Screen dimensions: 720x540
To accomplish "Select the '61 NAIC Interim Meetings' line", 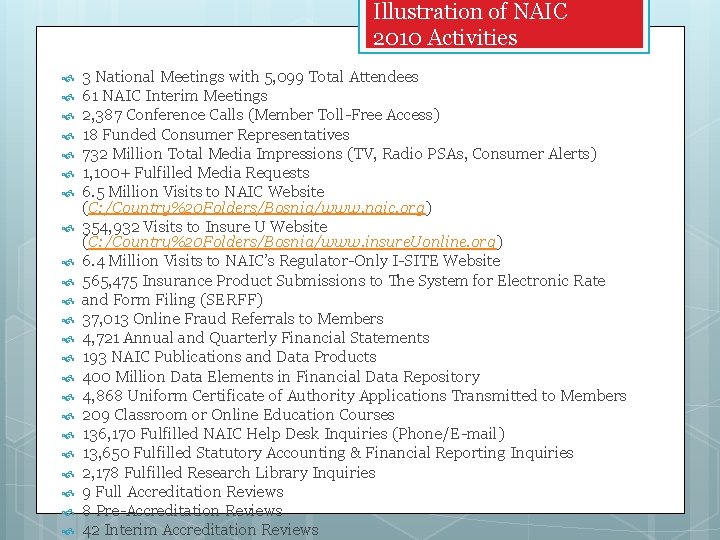I will (x=175, y=96).
